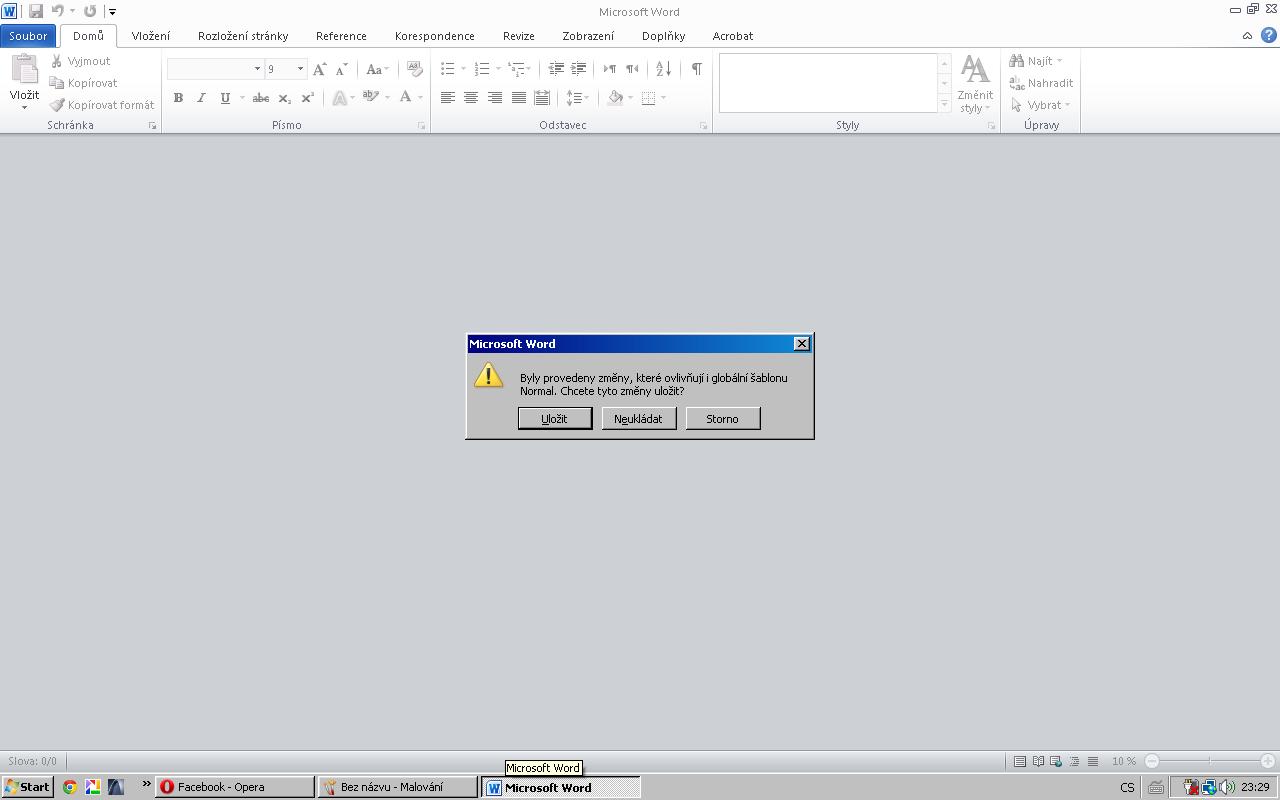The height and width of the screenshot is (800, 1280).
Task: Open the Windows Start menu
Action: [27, 787]
